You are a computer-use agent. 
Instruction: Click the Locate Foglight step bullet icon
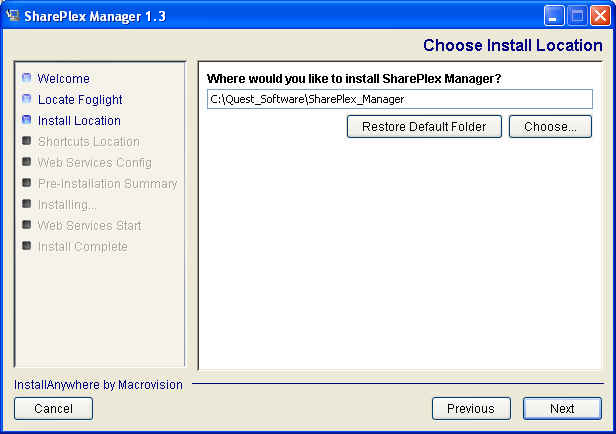point(26,99)
